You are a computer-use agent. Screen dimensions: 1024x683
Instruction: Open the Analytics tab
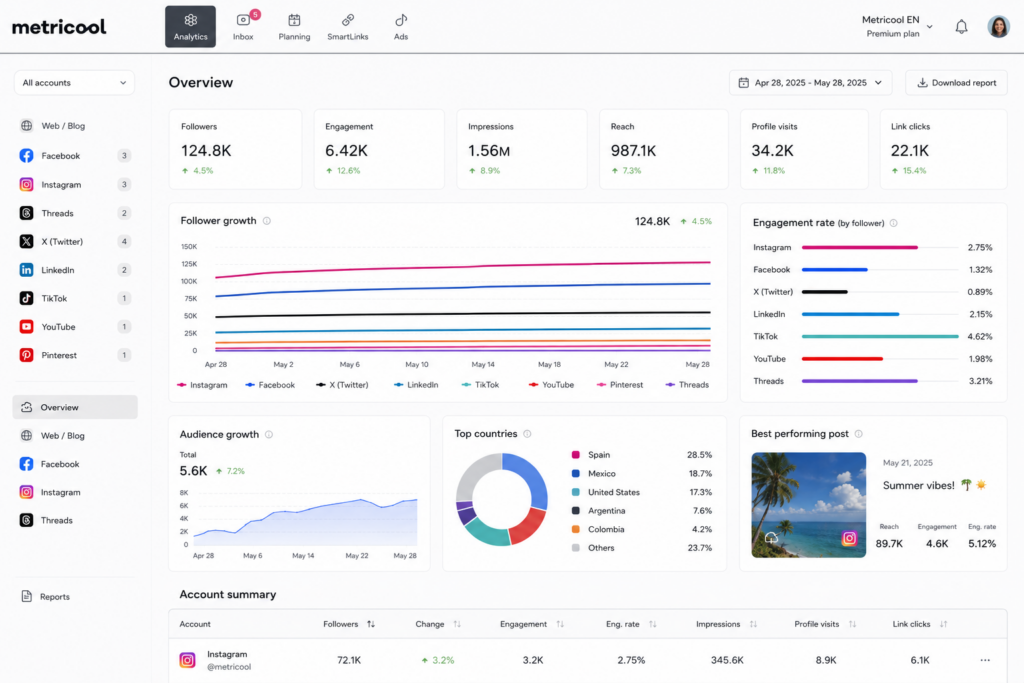coord(190,27)
